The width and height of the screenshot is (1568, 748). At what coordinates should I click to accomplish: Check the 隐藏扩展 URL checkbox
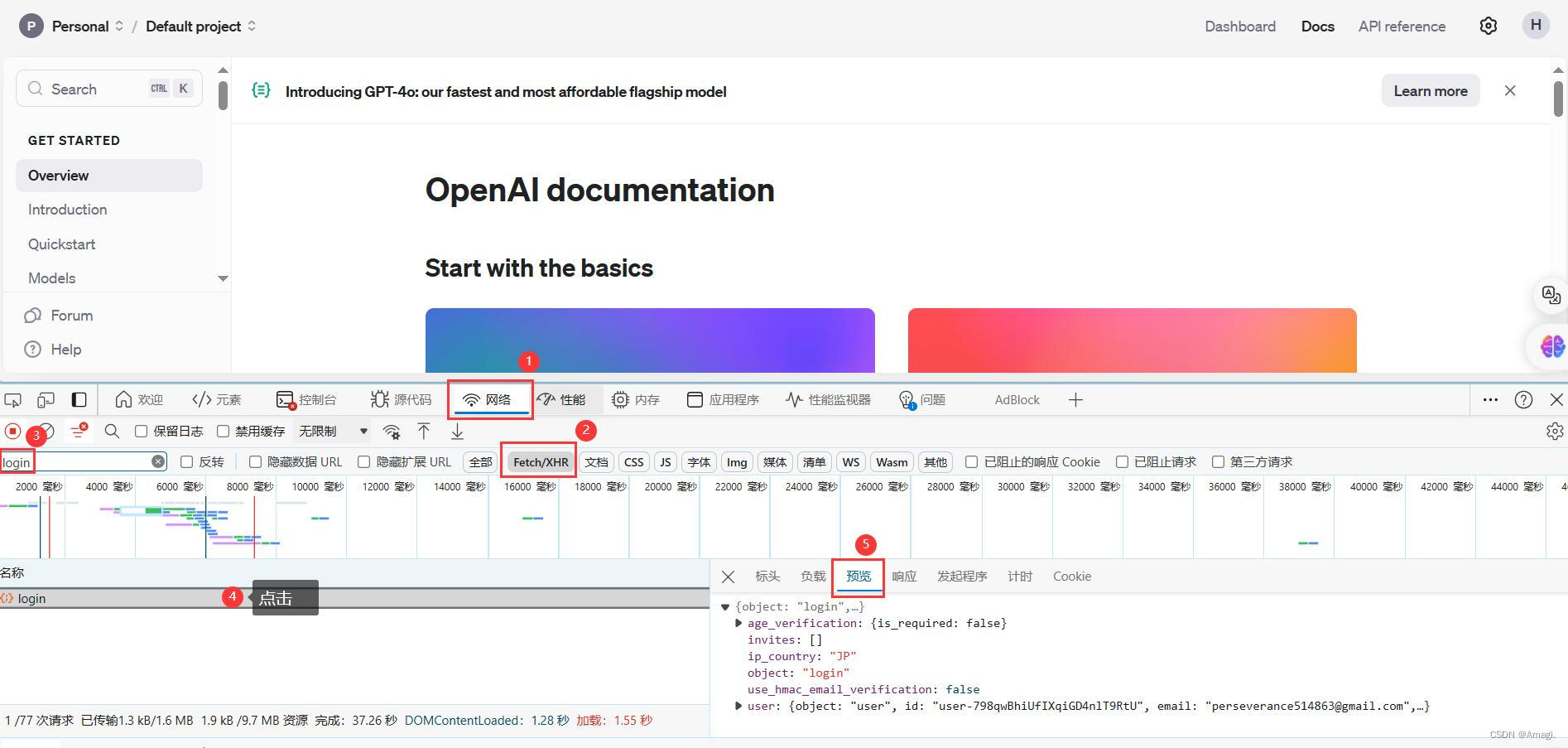[363, 461]
